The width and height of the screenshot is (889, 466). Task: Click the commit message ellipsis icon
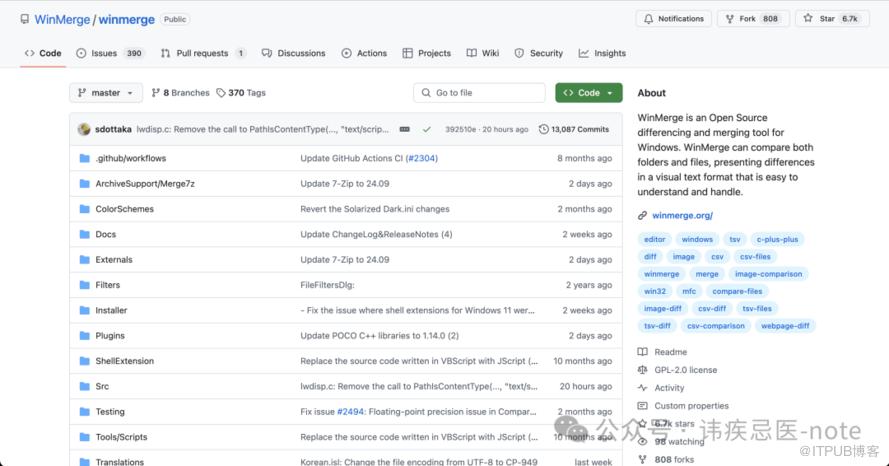404,129
